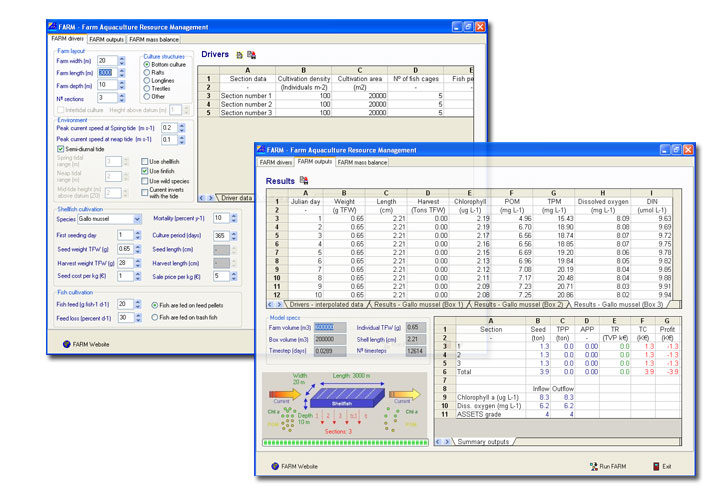The width and height of the screenshot is (720, 500).
Task: Open the Species dropdown showing Gallo mussel
Action: pyautogui.click(x=137, y=219)
